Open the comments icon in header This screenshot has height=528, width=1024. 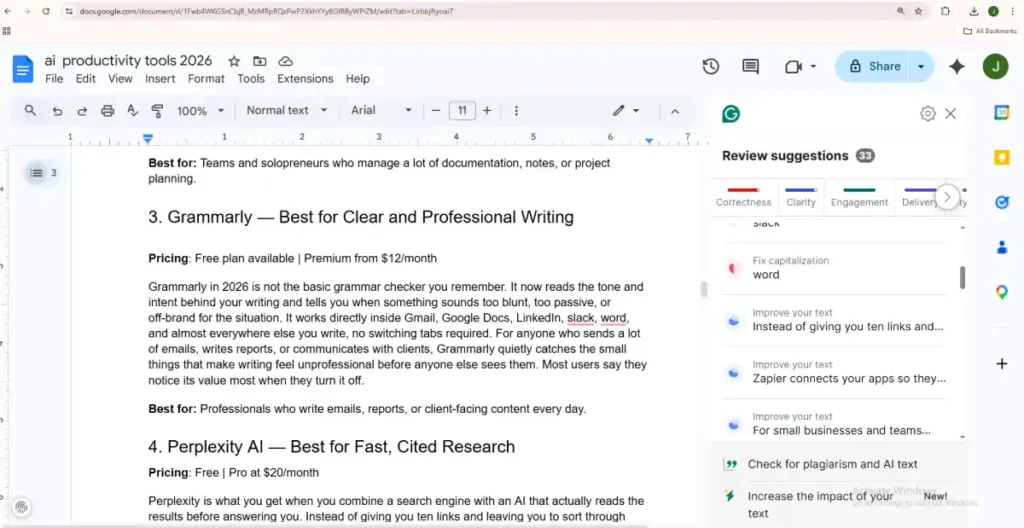pyautogui.click(x=750, y=66)
